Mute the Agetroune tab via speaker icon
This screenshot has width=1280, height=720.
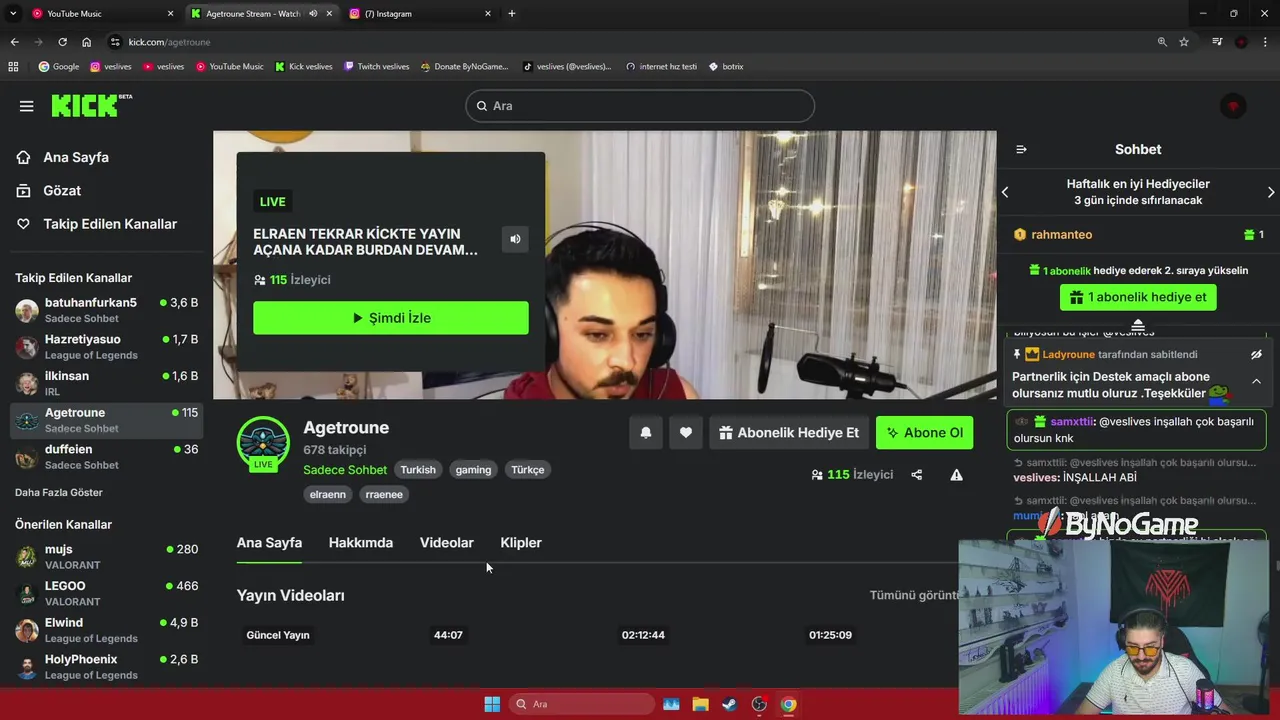[313, 13]
